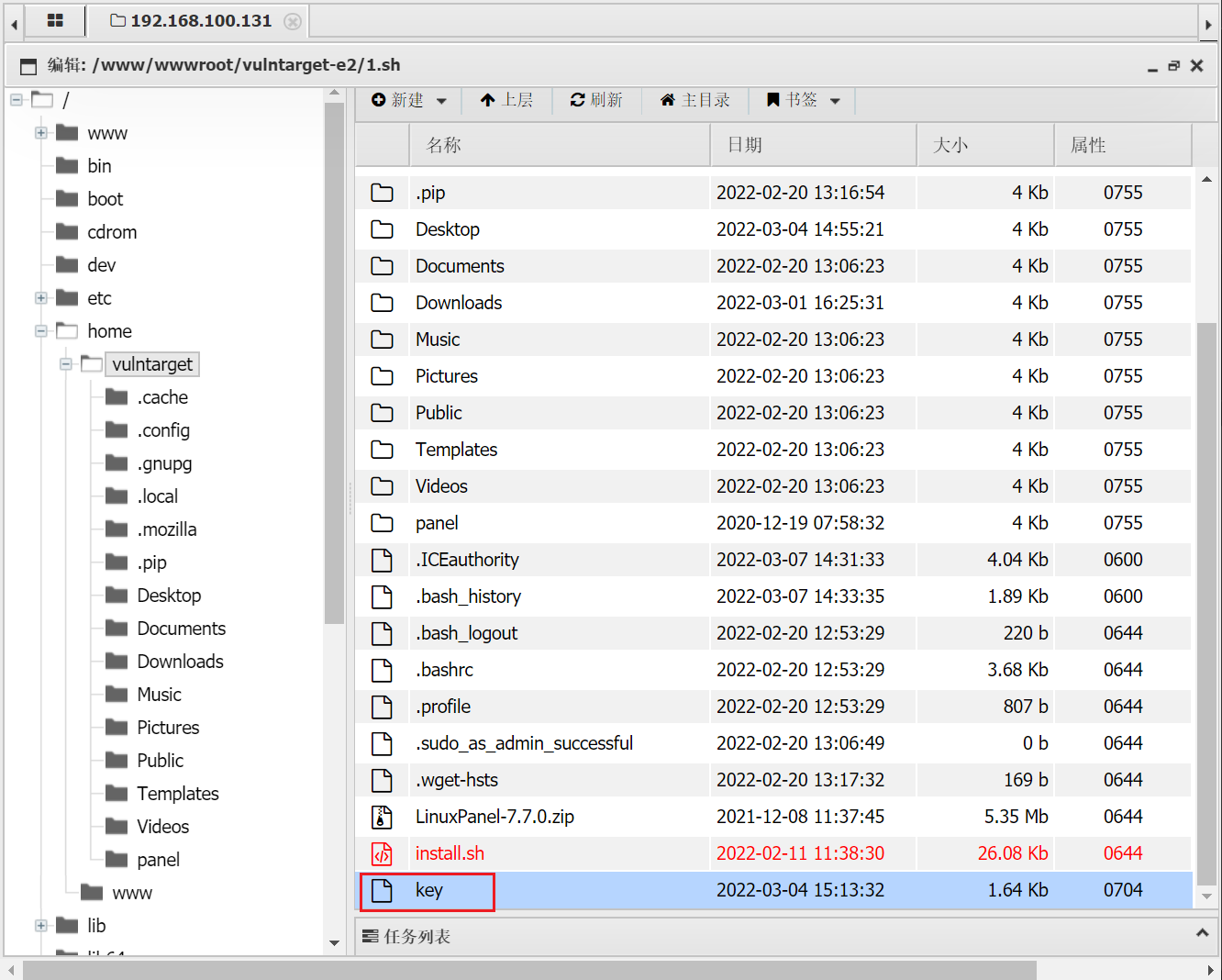
Task: Click the .pip folder icon in file list
Action: tap(382, 193)
